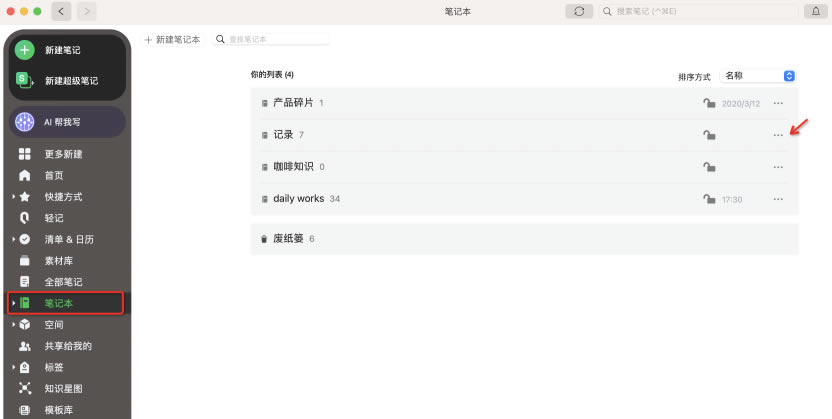Open more options for 产品碎片 notebook
The height and width of the screenshot is (419, 832).
tap(778, 103)
